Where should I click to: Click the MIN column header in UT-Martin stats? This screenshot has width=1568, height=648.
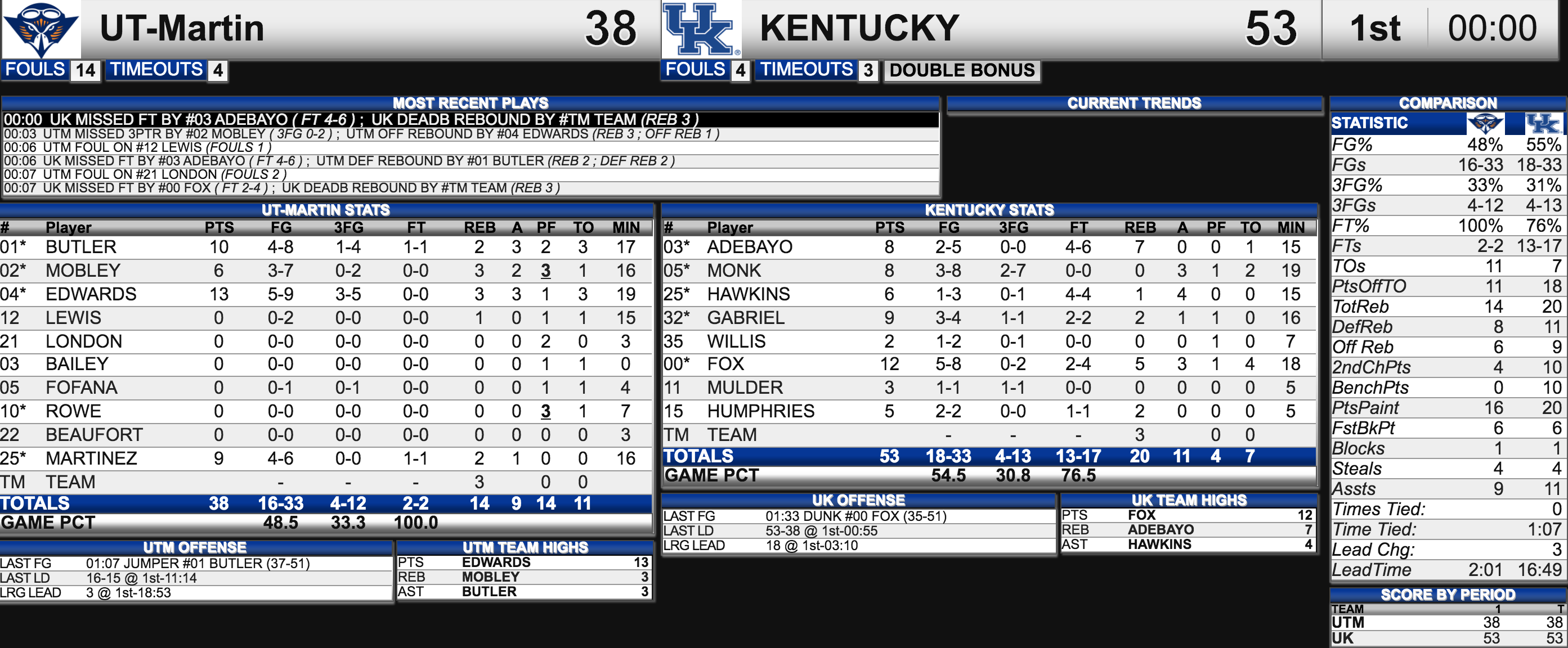626,228
